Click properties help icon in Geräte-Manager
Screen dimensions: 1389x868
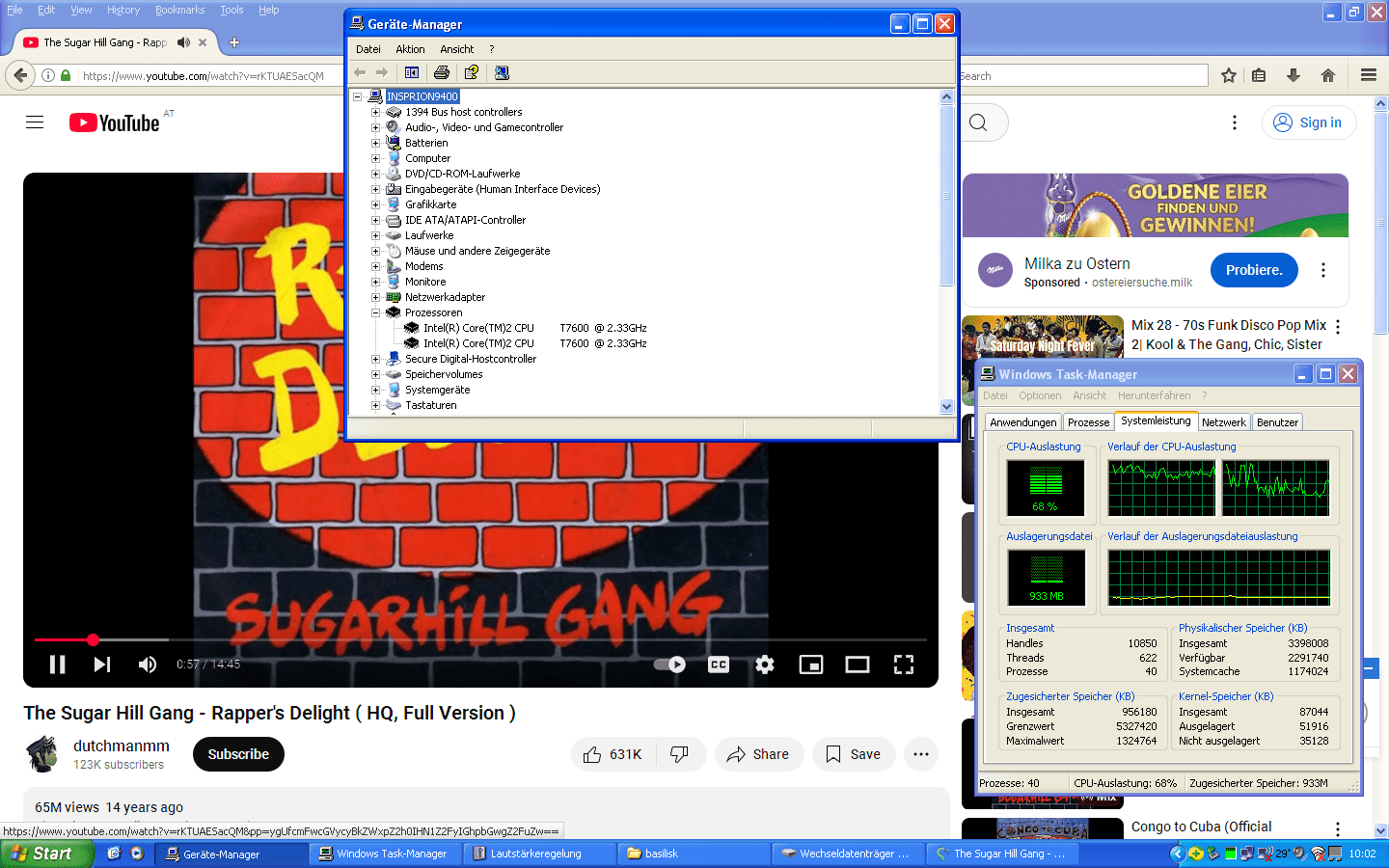point(472,72)
